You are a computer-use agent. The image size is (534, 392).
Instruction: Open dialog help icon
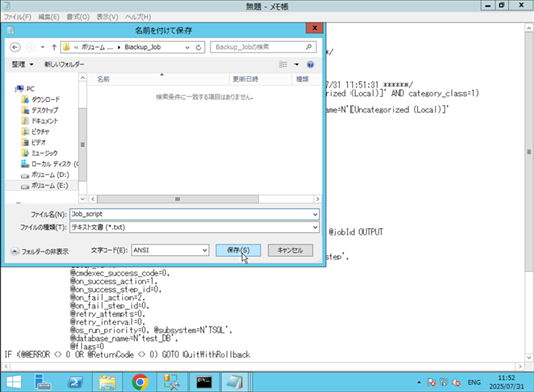pos(310,64)
